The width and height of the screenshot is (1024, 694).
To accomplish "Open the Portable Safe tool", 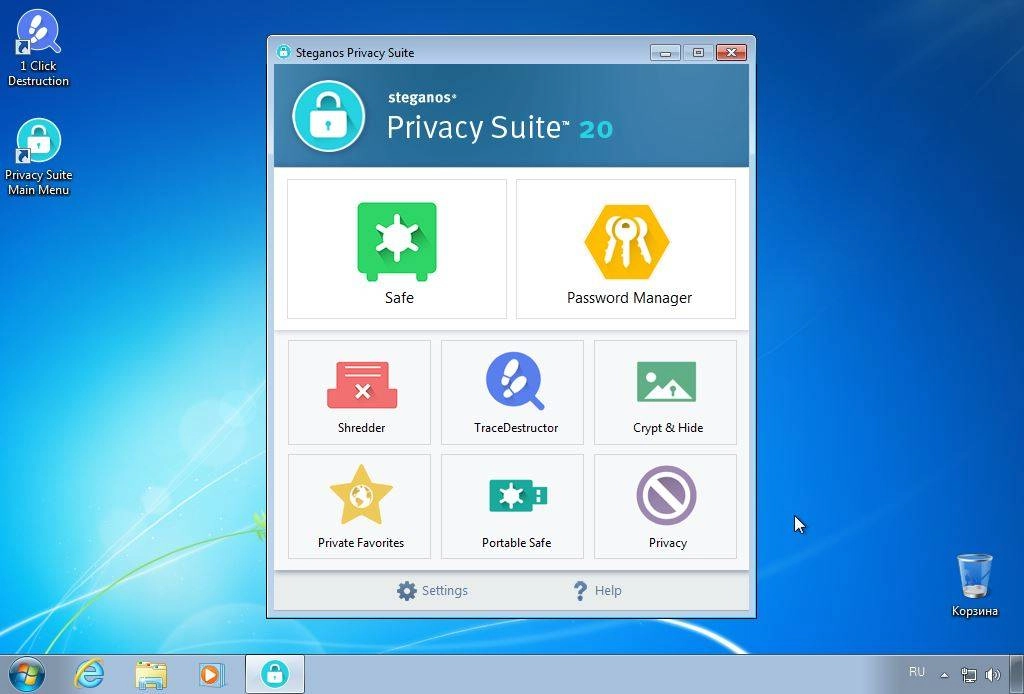I will [512, 507].
